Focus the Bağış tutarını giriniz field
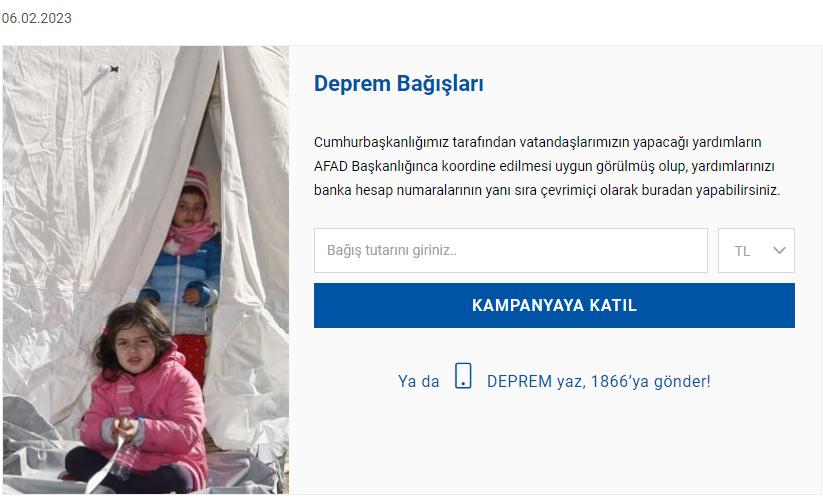The width and height of the screenshot is (823, 500). (x=511, y=250)
